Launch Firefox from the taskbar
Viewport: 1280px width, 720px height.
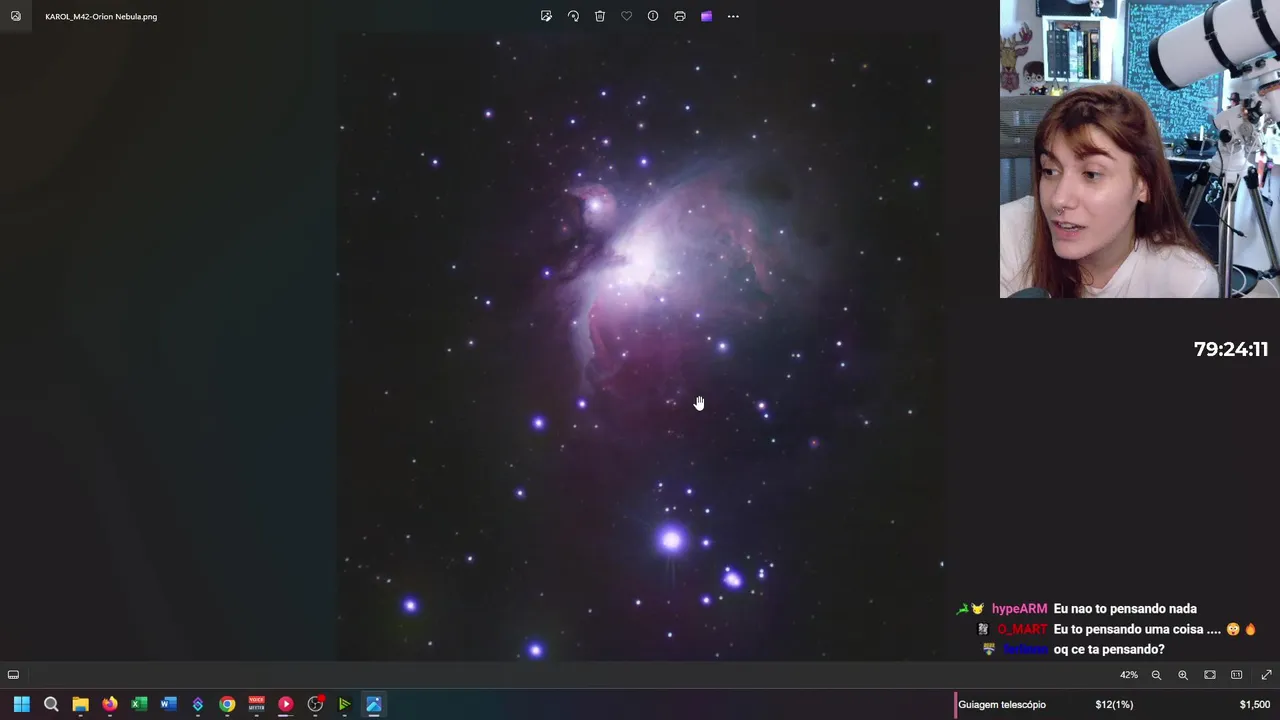coord(109,704)
